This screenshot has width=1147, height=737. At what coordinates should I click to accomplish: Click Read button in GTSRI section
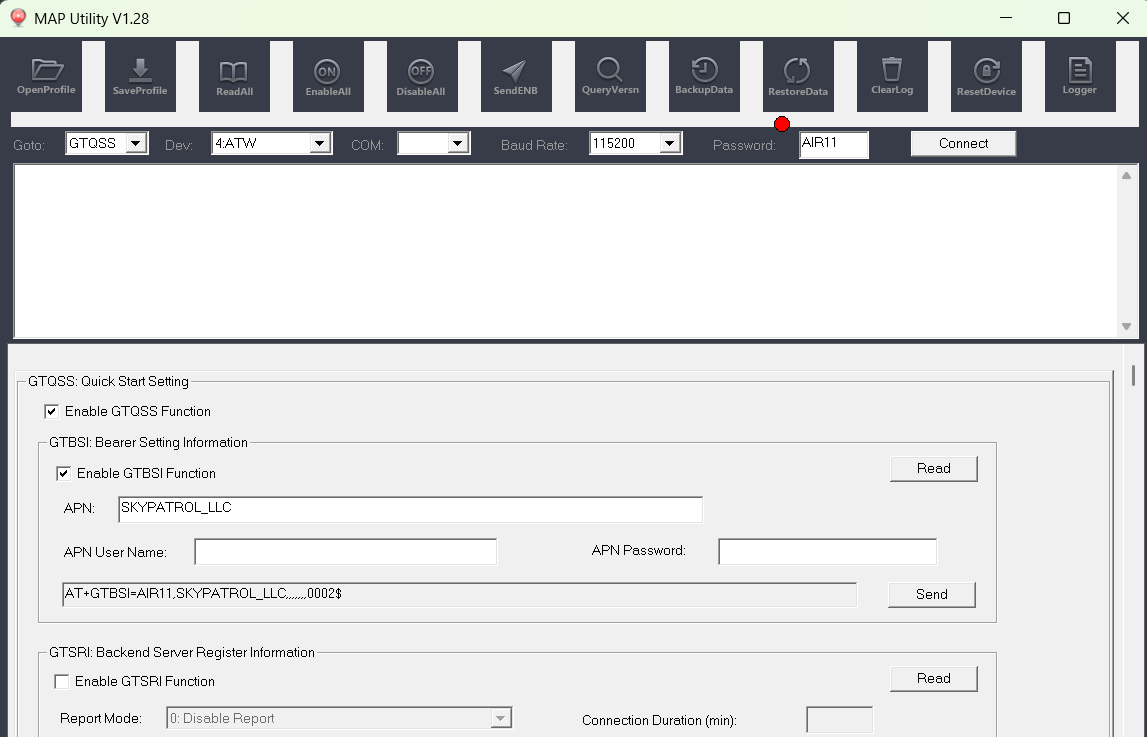tap(933, 679)
